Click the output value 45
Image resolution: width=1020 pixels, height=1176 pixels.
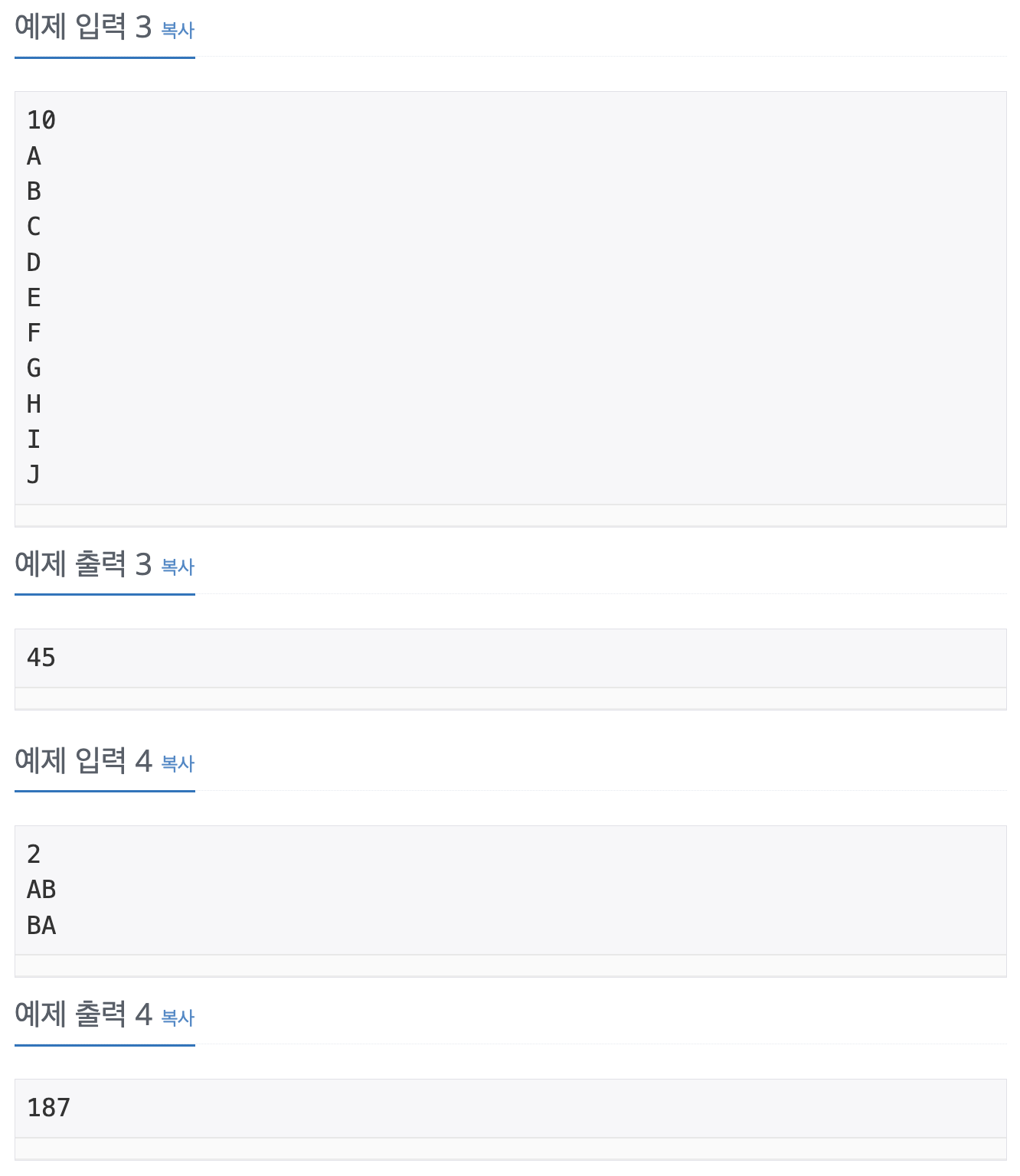(x=41, y=658)
